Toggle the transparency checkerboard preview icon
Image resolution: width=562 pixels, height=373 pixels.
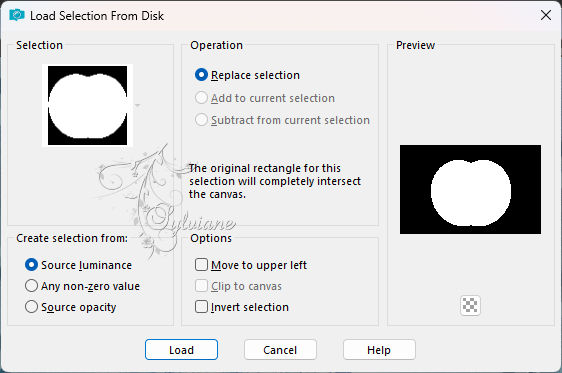(x=470, y=305)
